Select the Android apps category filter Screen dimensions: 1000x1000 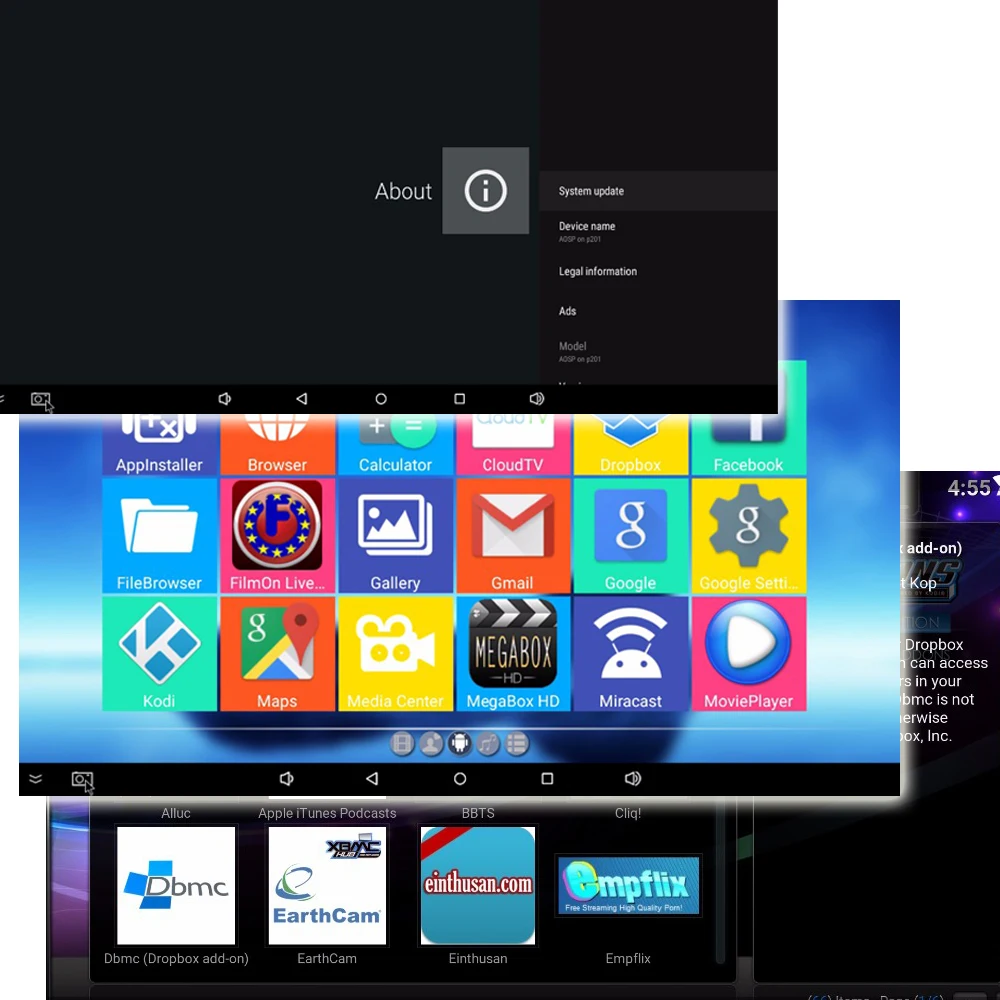coord(460,744)
